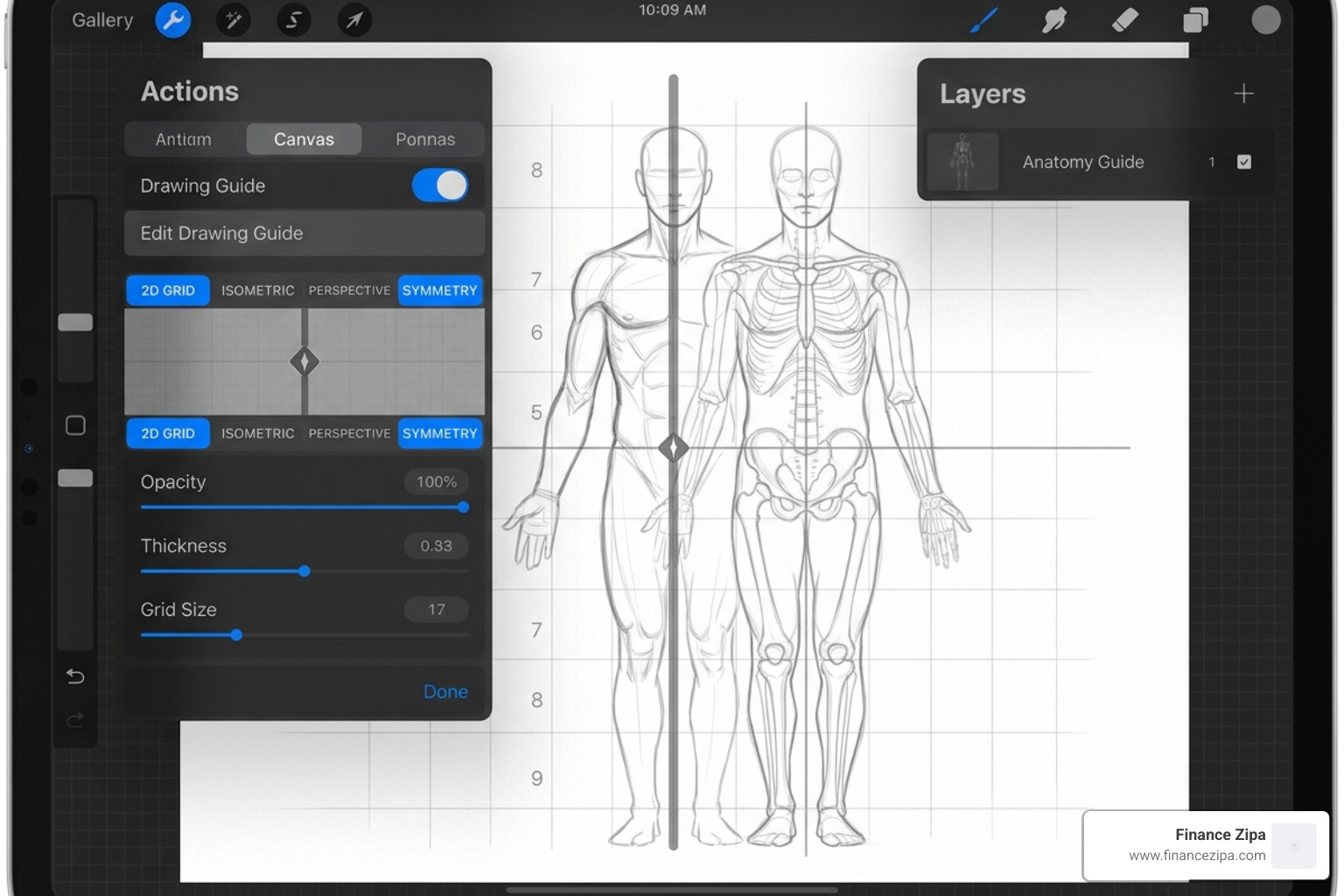Open the color picker circle
This screenshot has width=1344, height=896.
(1265, 19)
